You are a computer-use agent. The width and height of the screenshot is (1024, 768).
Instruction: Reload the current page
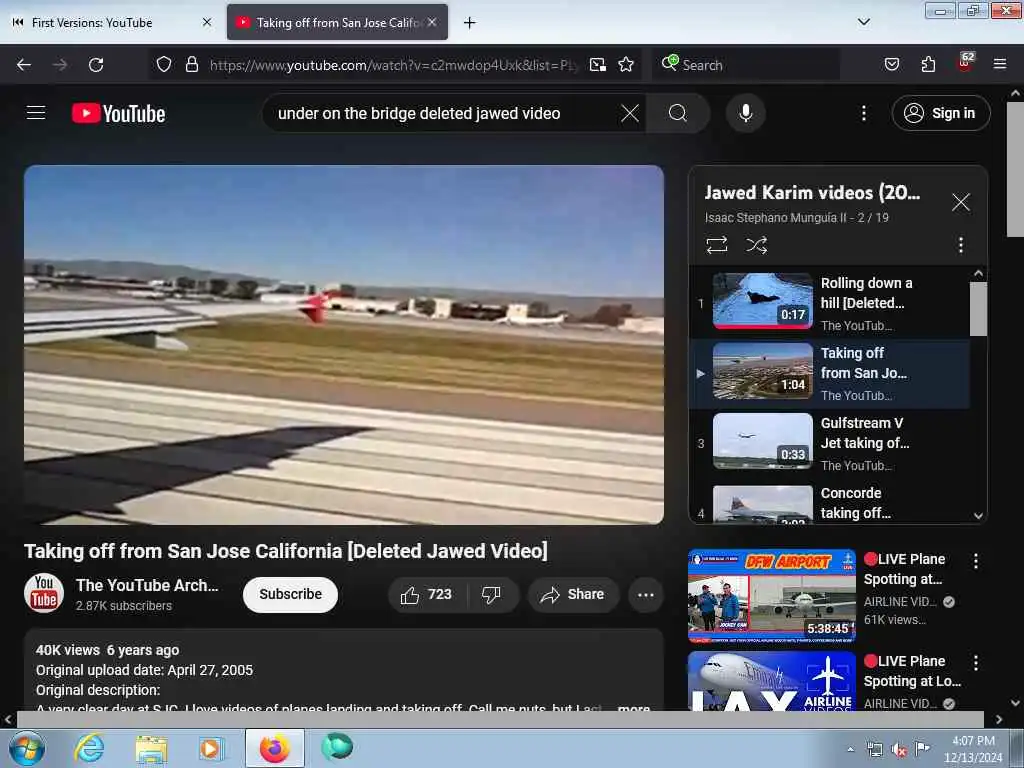click(96, 65)
